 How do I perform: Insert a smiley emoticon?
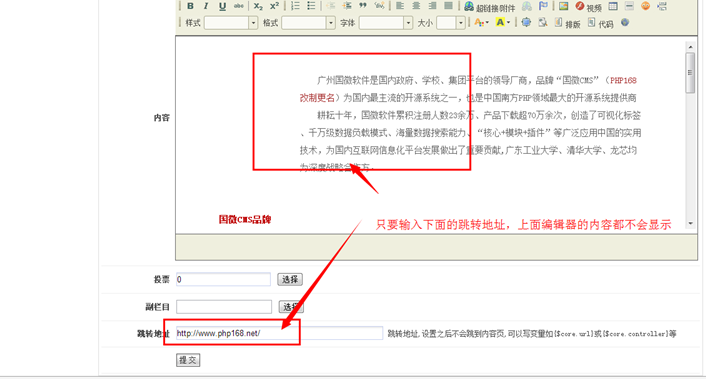click(645, 6)
